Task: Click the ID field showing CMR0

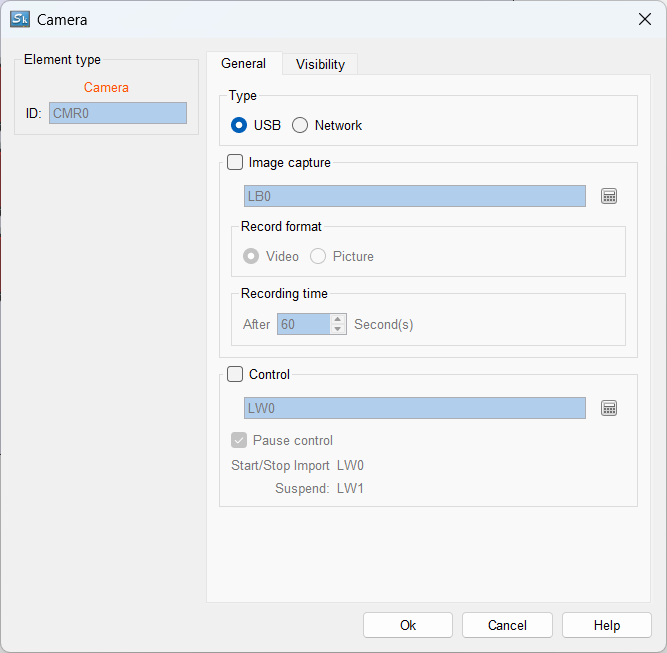Action: point(117,113)
